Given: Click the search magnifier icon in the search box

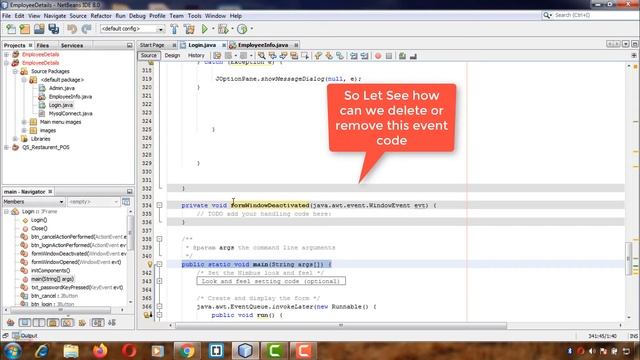Looking at the screenshot, I should (547, 15).
